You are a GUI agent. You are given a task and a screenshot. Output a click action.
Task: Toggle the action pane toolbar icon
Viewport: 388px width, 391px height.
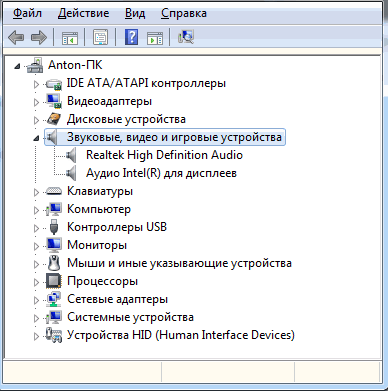coord(155,38)
